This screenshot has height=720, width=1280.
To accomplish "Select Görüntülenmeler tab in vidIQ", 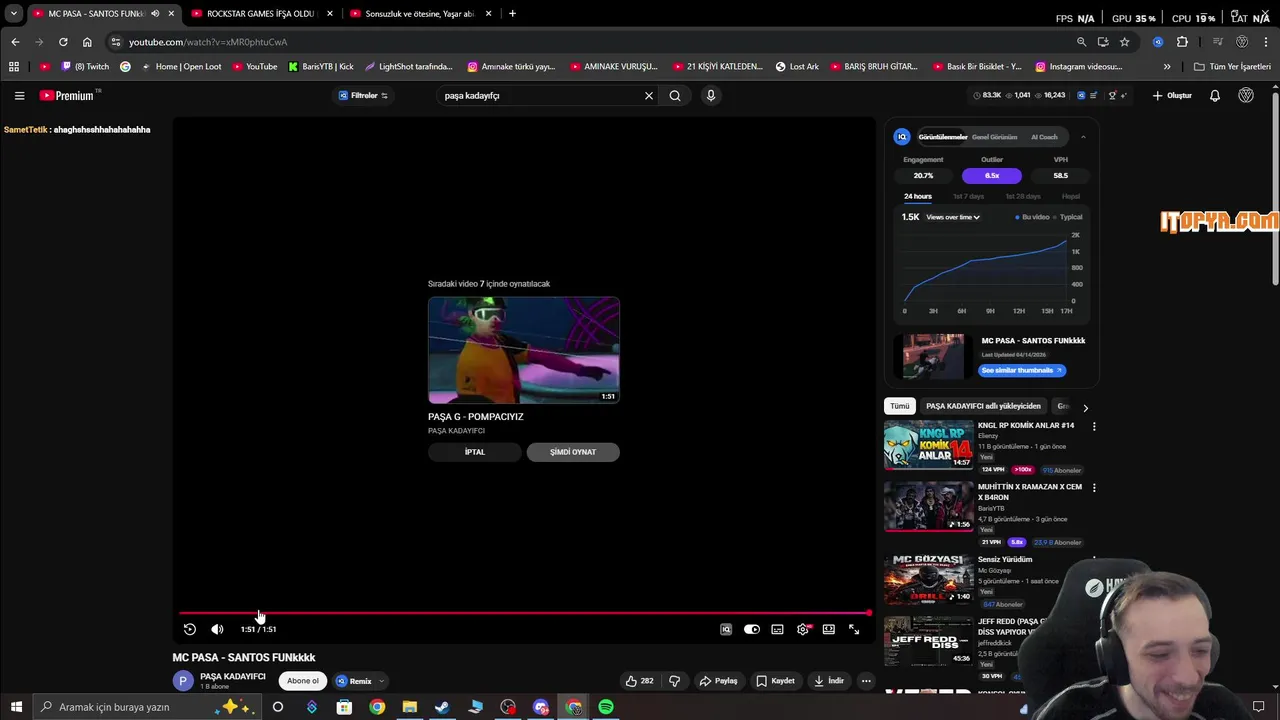I will click(943, 137).
